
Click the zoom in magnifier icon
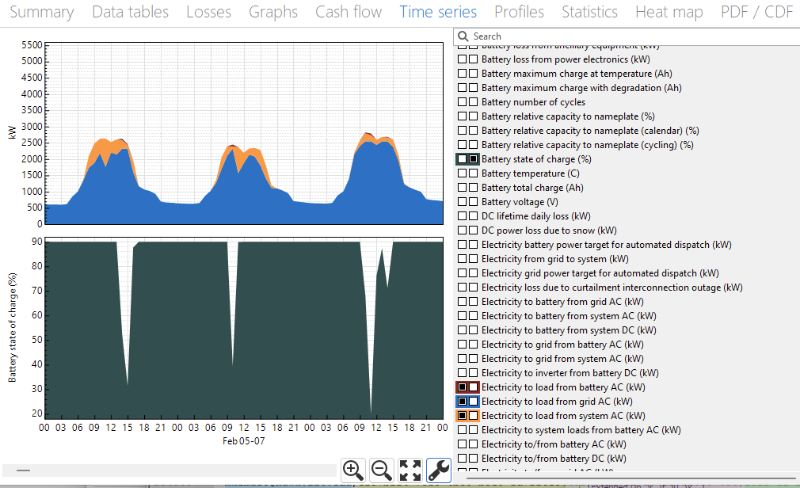point(353,470)
